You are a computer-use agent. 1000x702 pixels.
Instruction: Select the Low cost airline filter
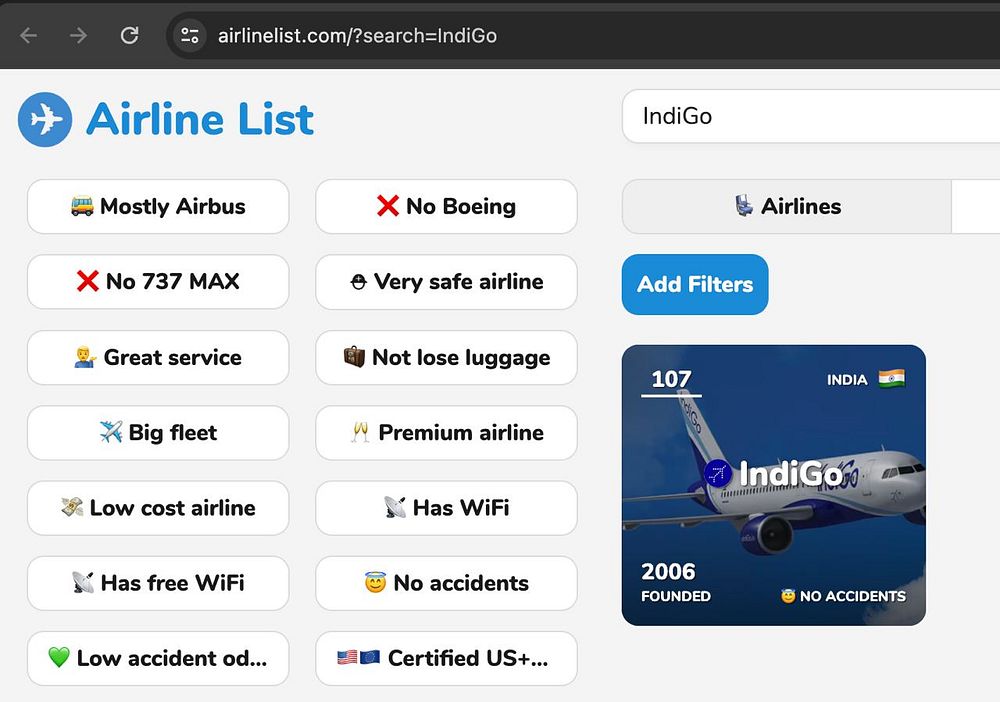(x=158, y=508)
